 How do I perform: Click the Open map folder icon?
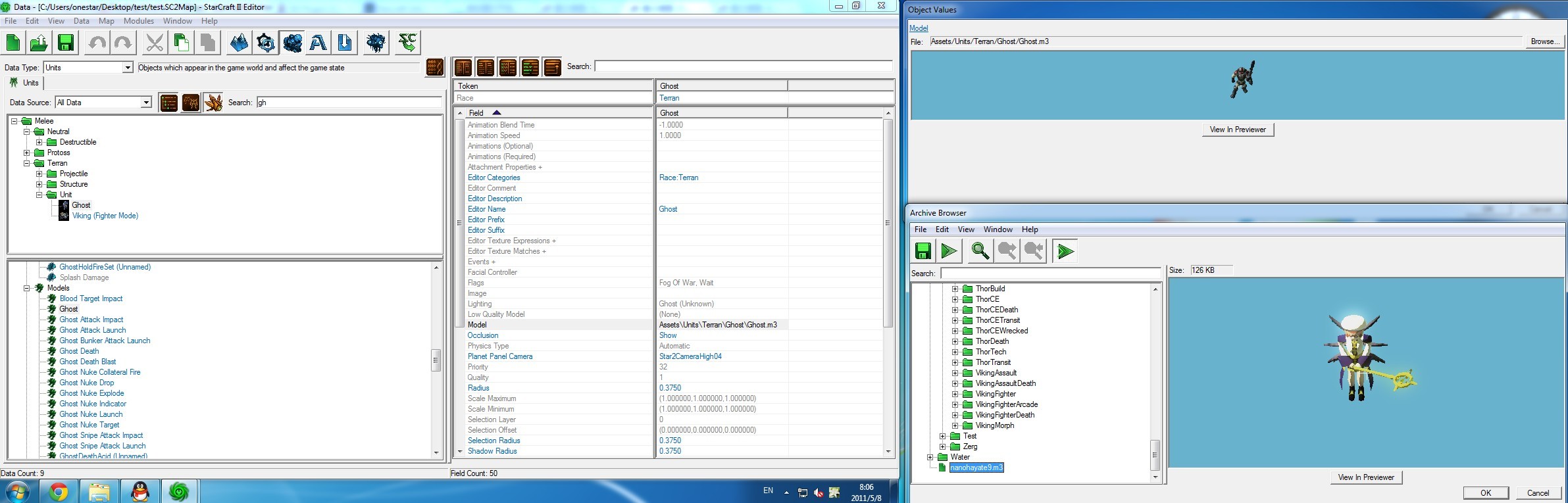click(39, 43)
